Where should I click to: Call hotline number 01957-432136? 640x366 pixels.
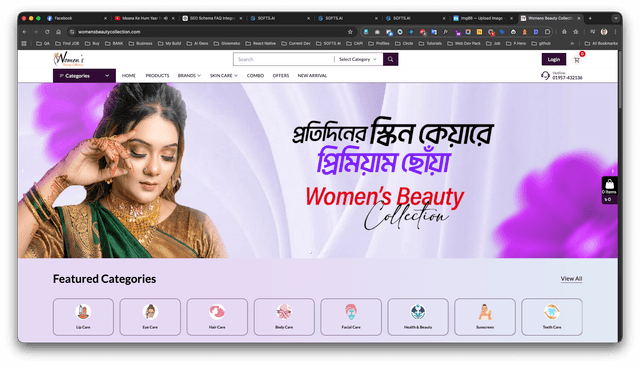tap(567, 78)
